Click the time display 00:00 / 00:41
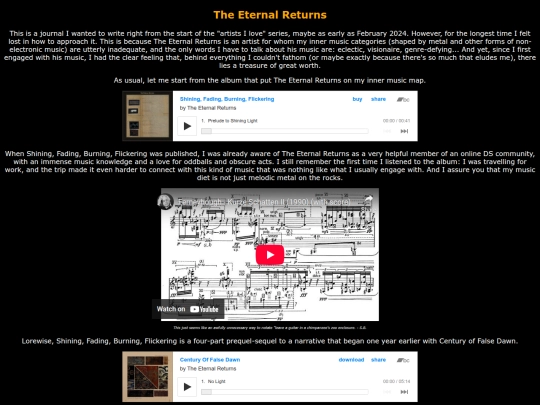Screen dimensions: 540x405 tap(396, 121)
